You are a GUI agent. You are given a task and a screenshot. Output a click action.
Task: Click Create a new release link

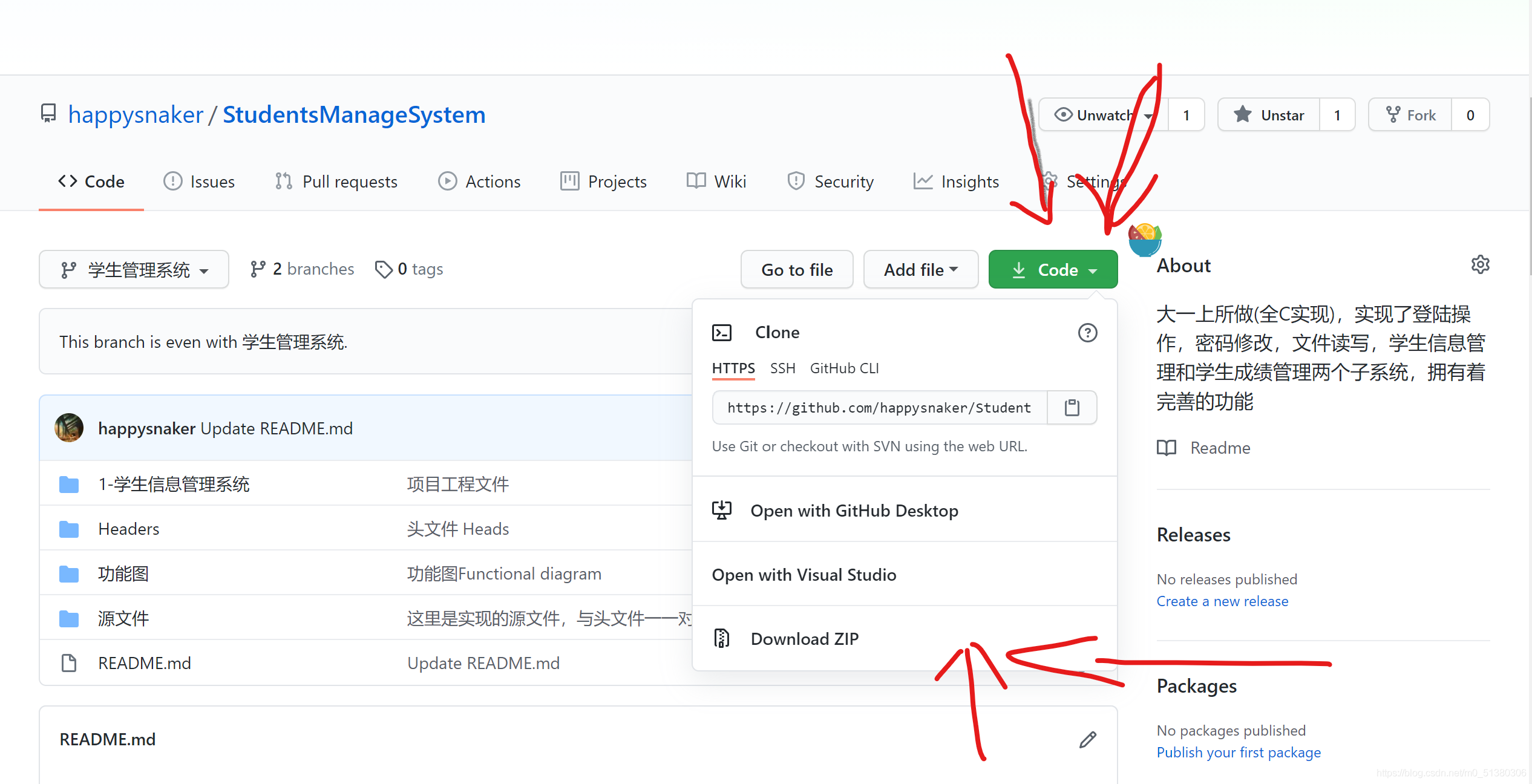(x=1222, y=601)
